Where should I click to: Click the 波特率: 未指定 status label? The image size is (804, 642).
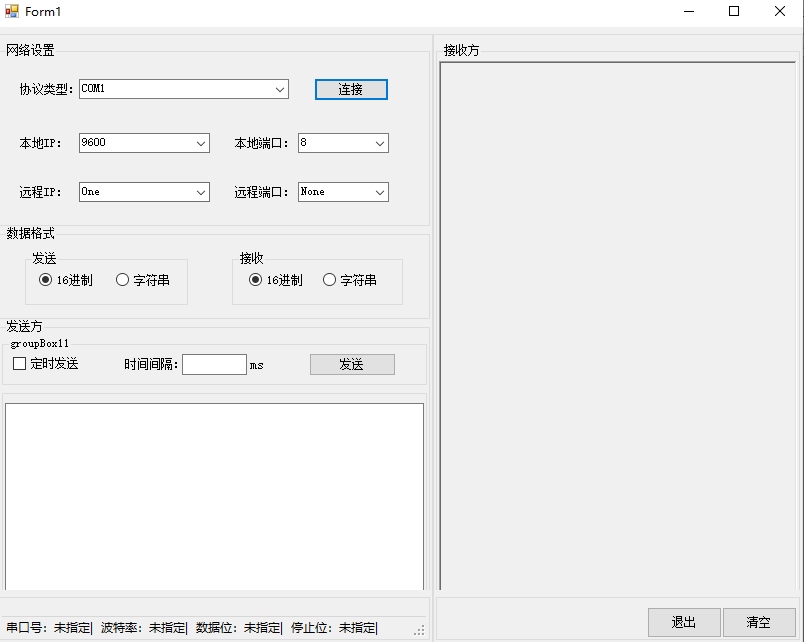[144, 628]
